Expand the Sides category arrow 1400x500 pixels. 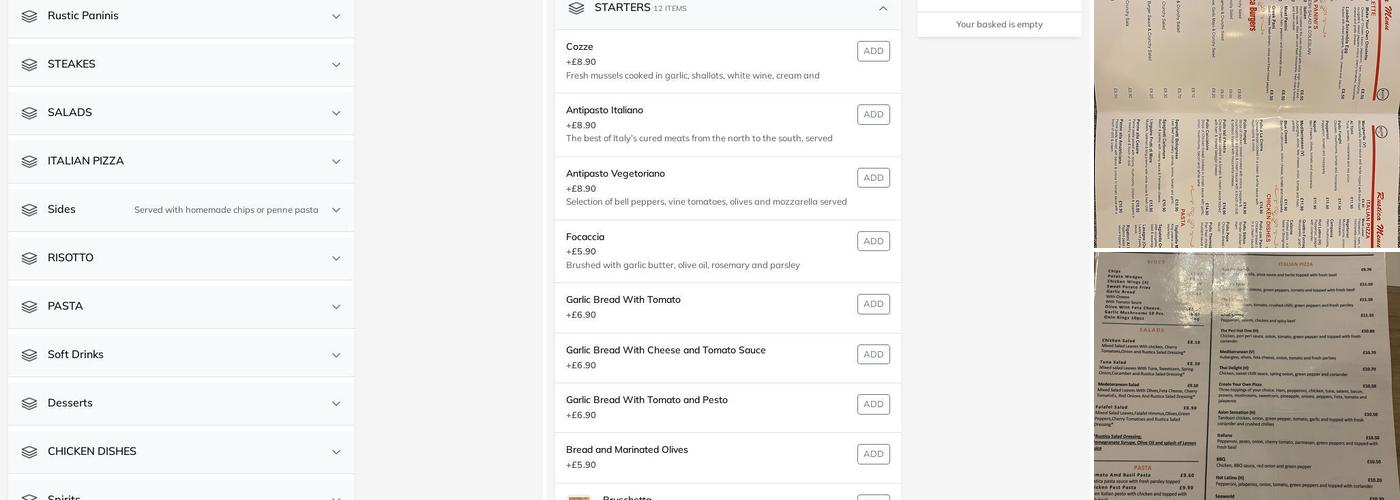[x=336, y=210]
